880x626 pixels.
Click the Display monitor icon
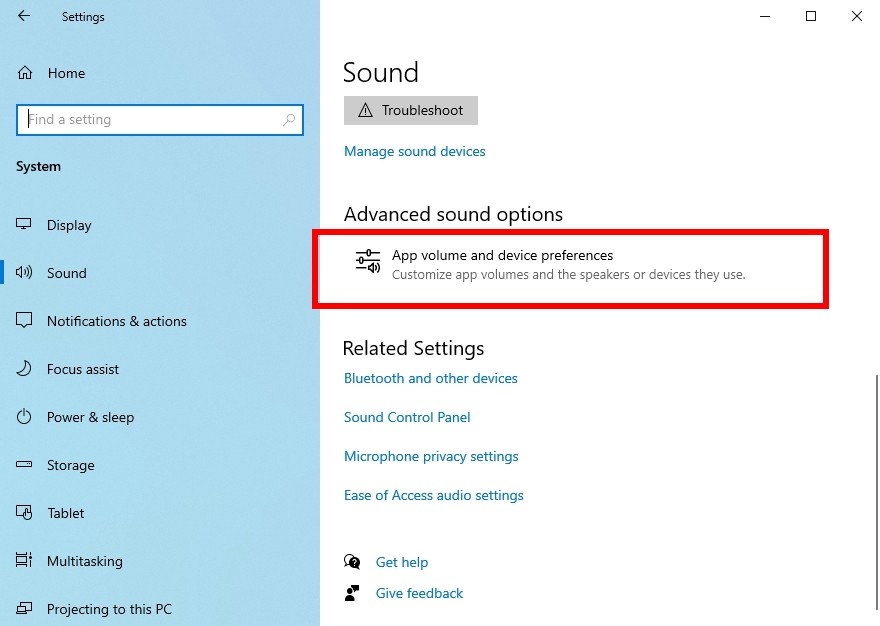24,224
